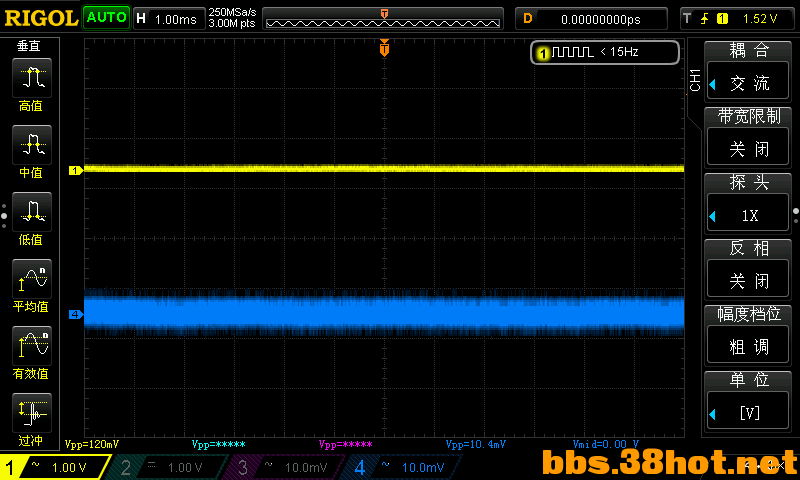Image resolution: width=800 pixels, height=480 pixels.
Task: Click the AUTO run status indicator
Action: pos(106,18)
